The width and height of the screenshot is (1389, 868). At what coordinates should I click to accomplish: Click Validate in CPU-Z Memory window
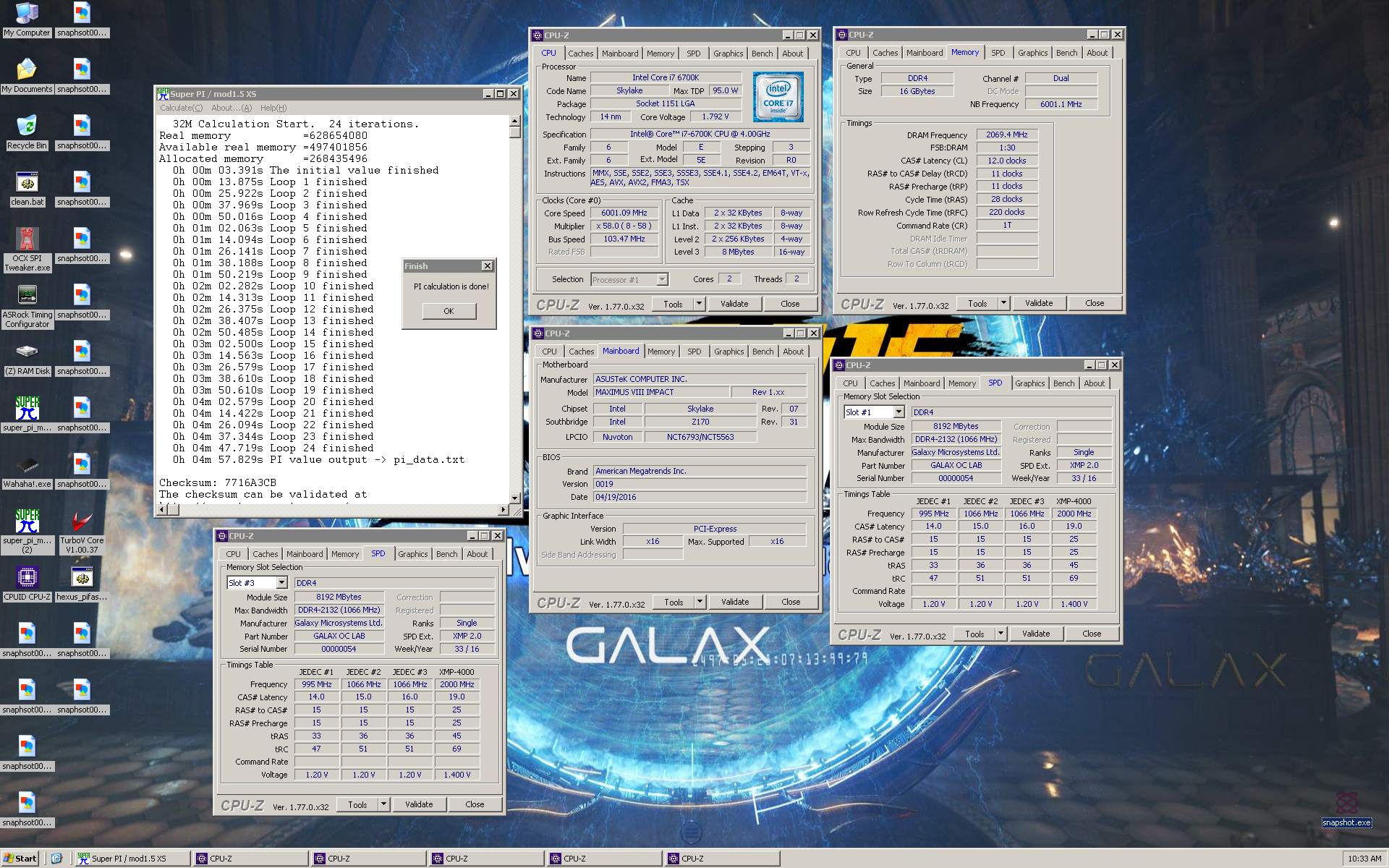coord(1039,303)
